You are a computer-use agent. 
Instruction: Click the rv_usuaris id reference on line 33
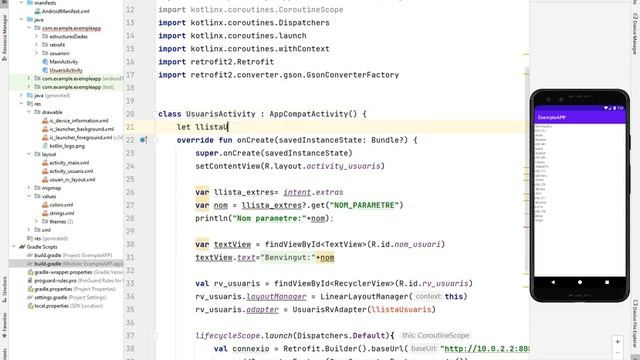(x=445, y=283)
